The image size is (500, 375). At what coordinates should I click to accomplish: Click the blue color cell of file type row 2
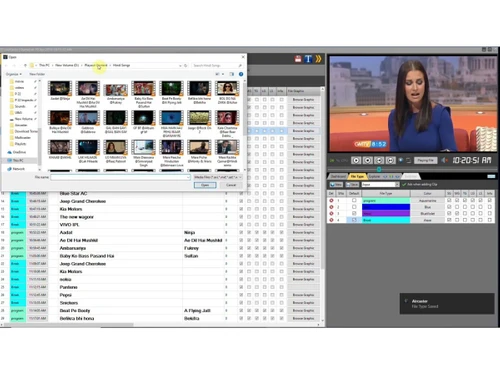click(386, 207)
